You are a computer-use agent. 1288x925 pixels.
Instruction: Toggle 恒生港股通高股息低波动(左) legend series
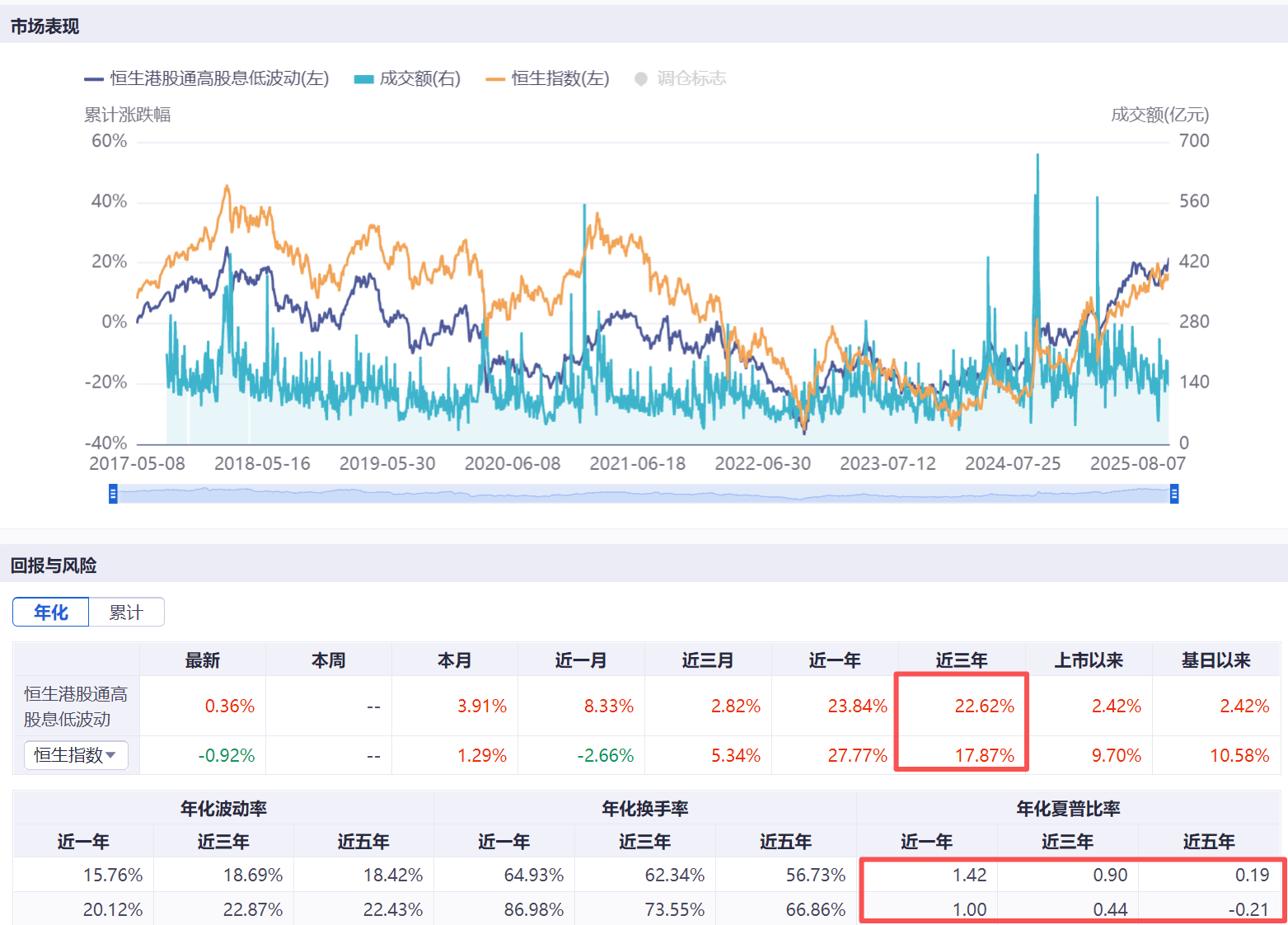tap(207, 78)
